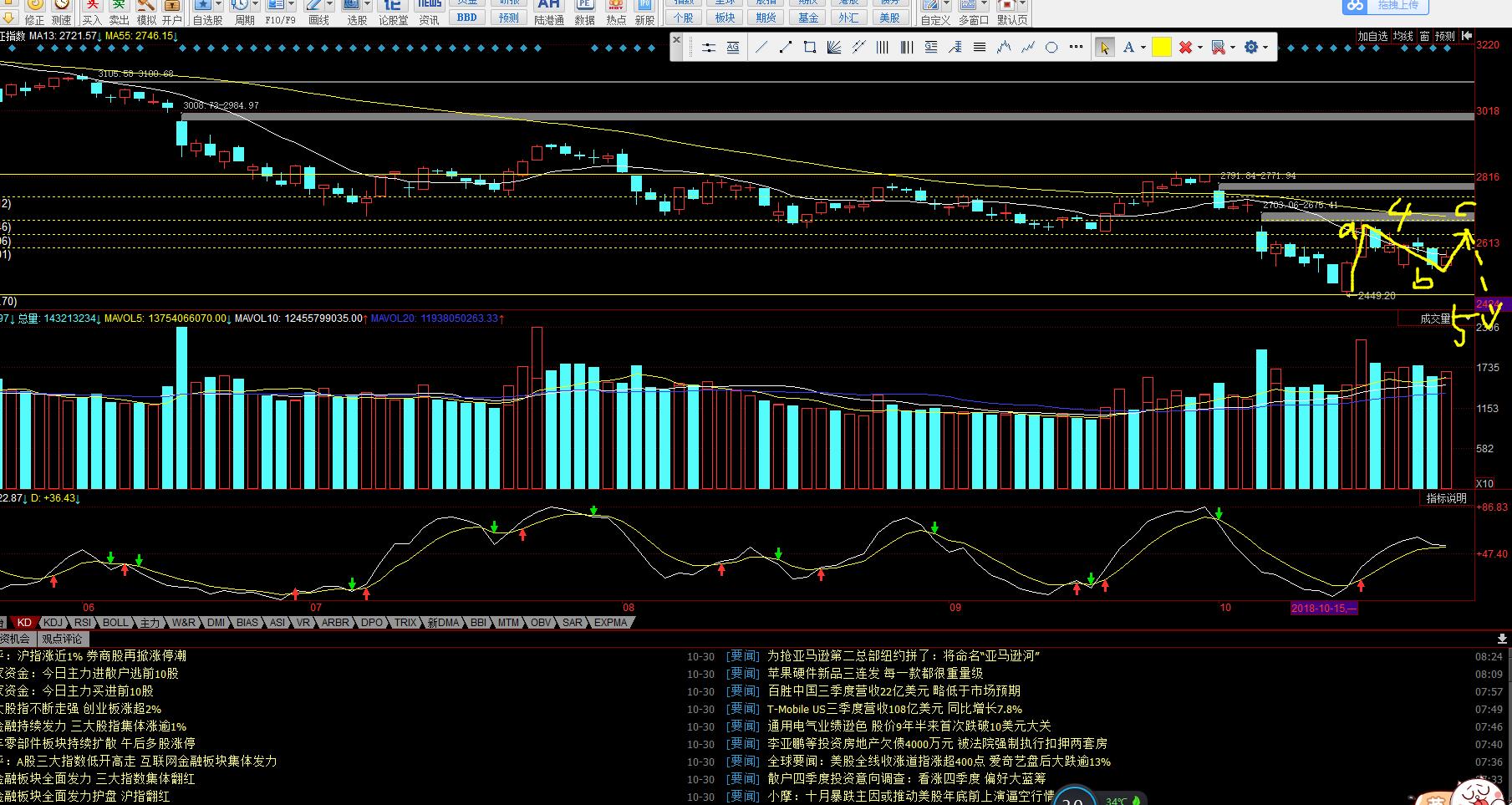Open the 资讯 news icon
Image resolution: width=1512 pixels, height=805 pixels.
click(x=429, y=12)
